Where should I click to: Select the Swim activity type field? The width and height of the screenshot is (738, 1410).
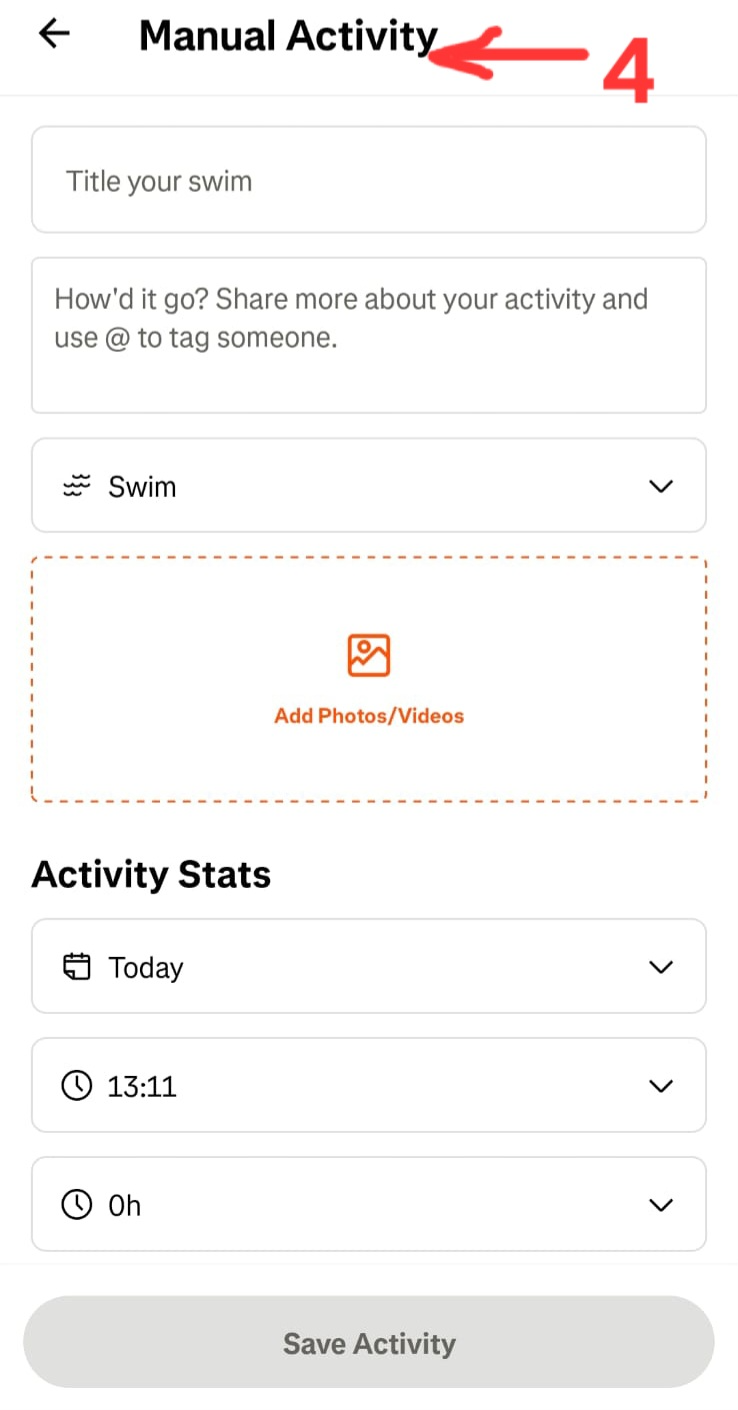click(x=369, y=485)
